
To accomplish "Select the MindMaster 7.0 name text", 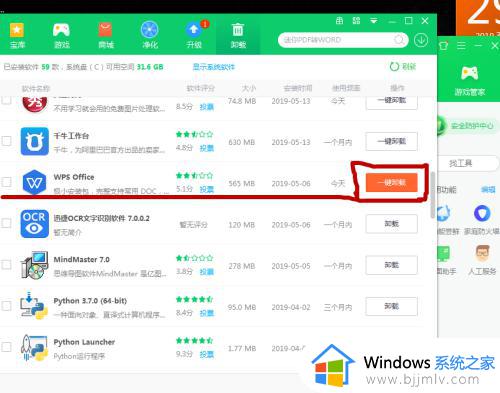I will point(81,259).
